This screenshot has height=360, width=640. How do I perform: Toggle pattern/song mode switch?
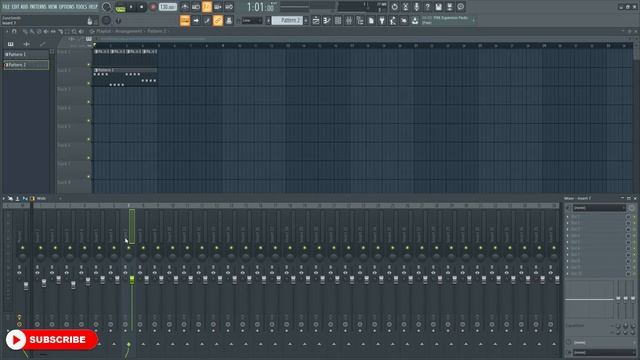[x=120, y=7]
